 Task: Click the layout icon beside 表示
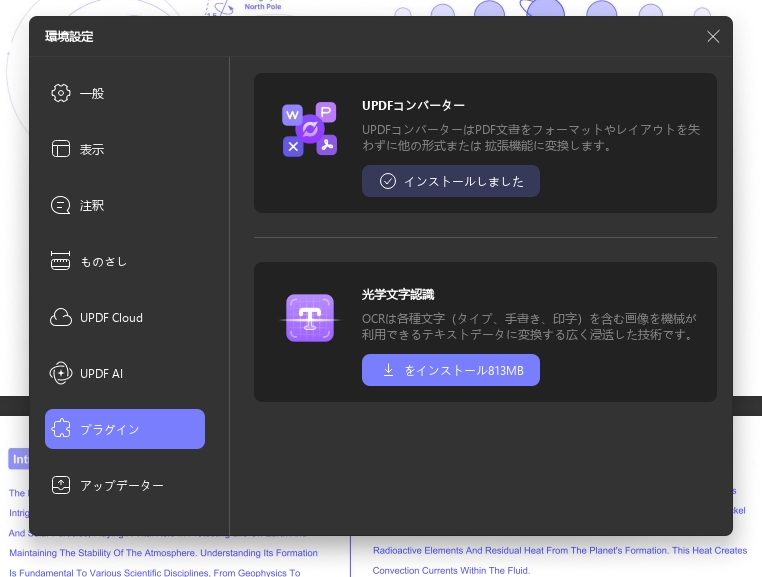tap(61, 149)
